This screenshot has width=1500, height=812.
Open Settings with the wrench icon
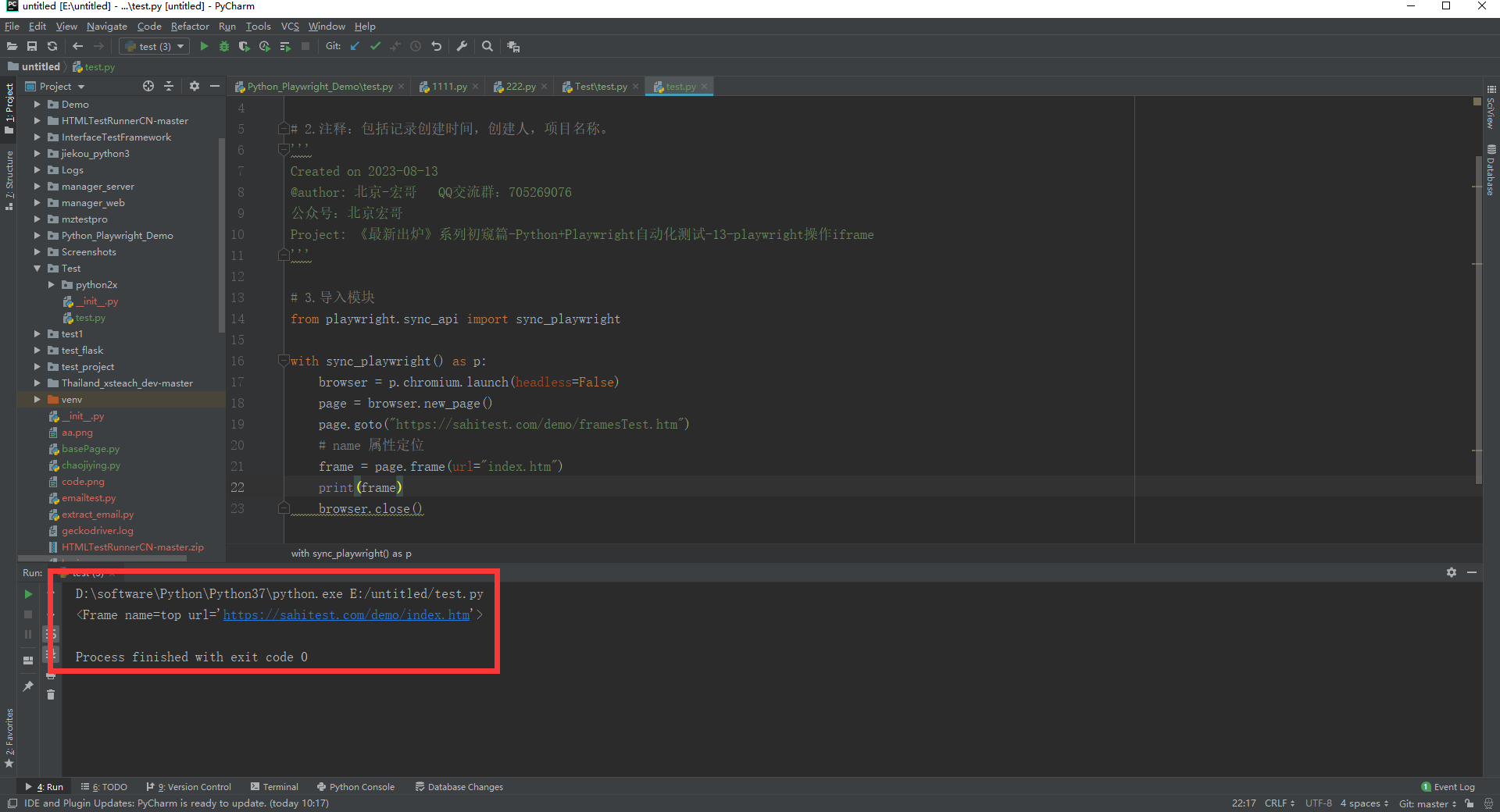462,46
